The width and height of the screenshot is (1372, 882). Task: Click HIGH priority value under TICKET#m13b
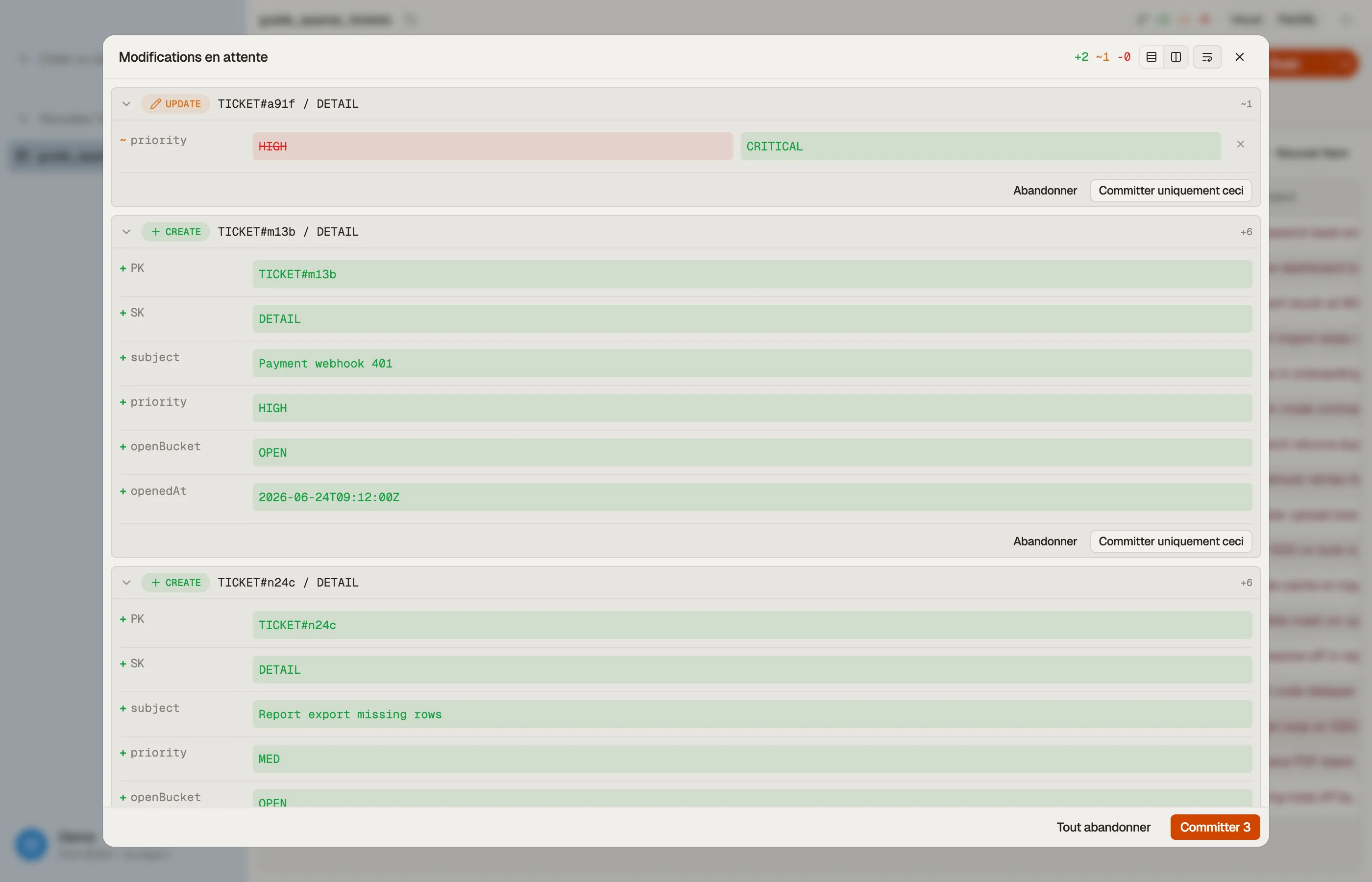pyautogui.click(x=753, y=408)
